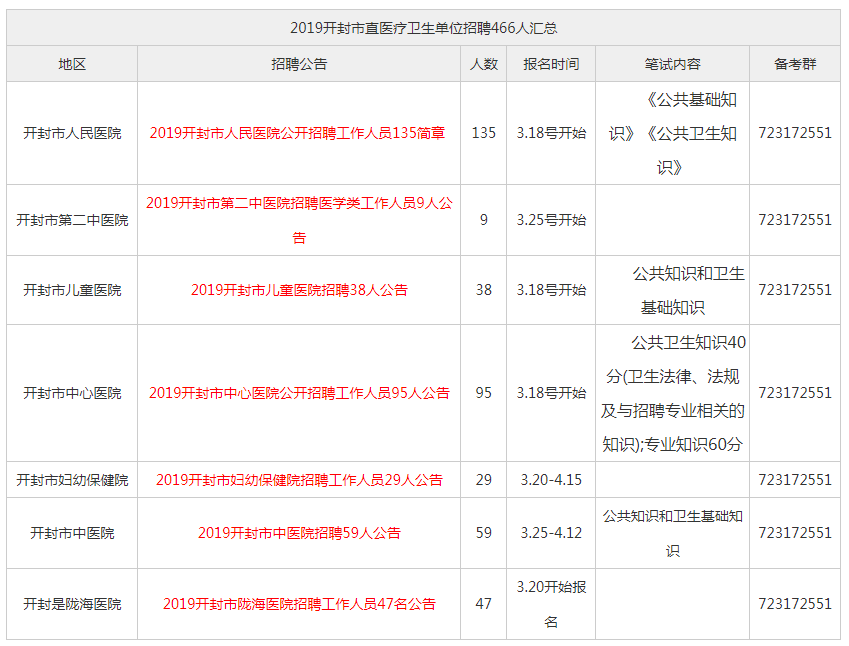Select the 开封市人民医院 cell
The height and width of the screenshot is (646, 849).
pyautogui.click(x=72, y=133)
